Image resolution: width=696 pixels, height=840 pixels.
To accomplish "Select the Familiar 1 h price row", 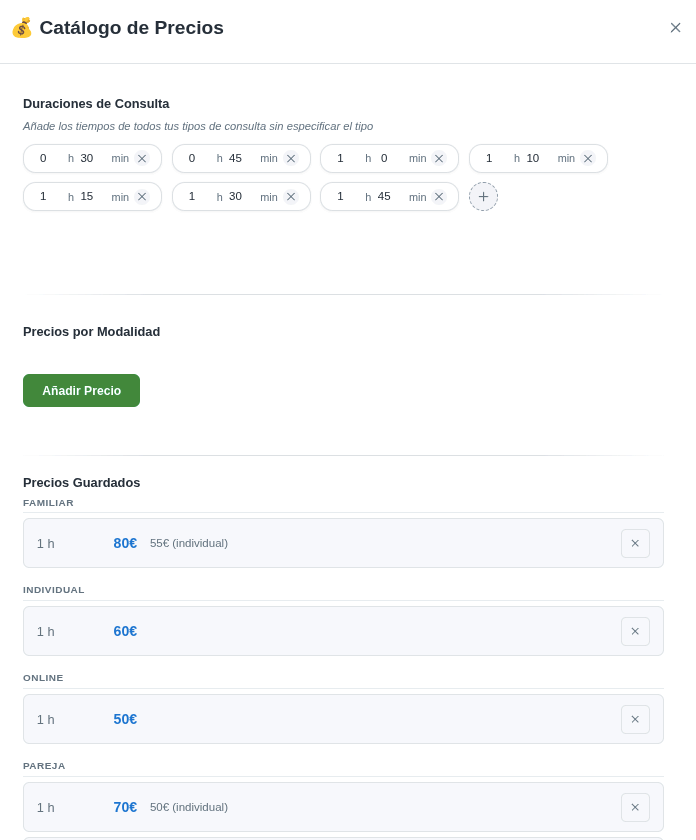I will coord(343,543).
